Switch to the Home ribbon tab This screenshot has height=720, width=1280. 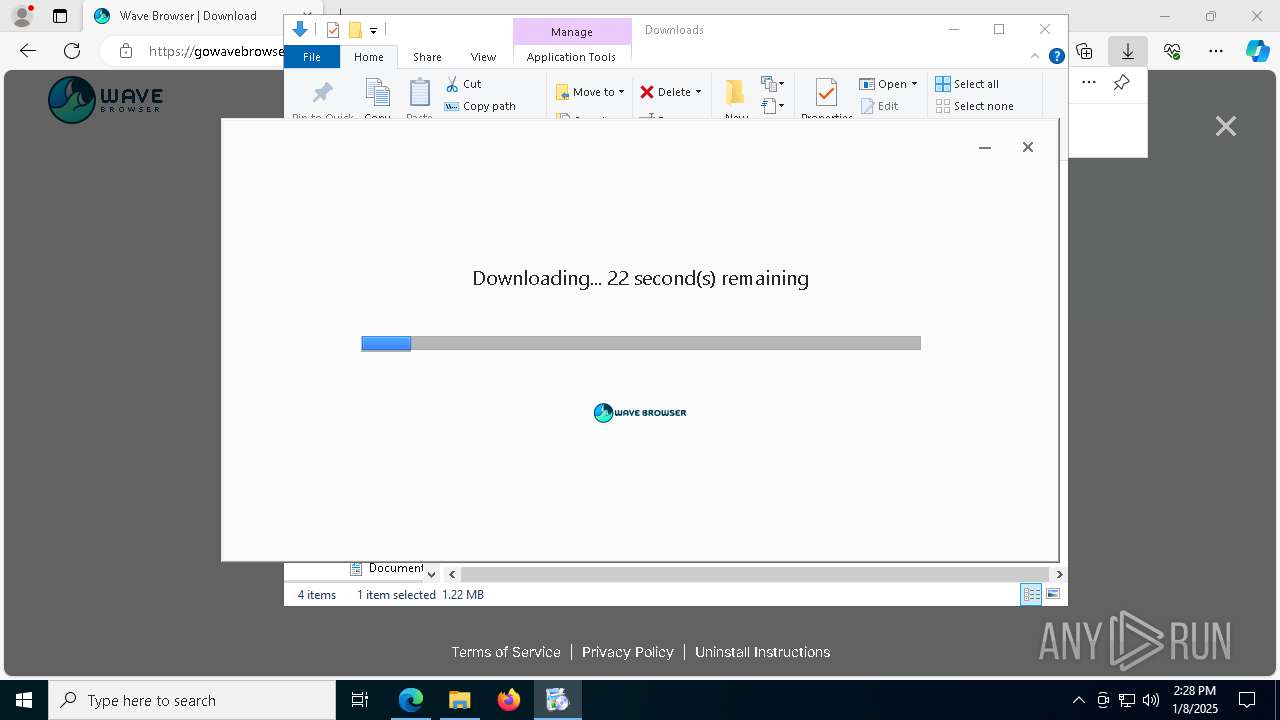[x=369, y=57]
